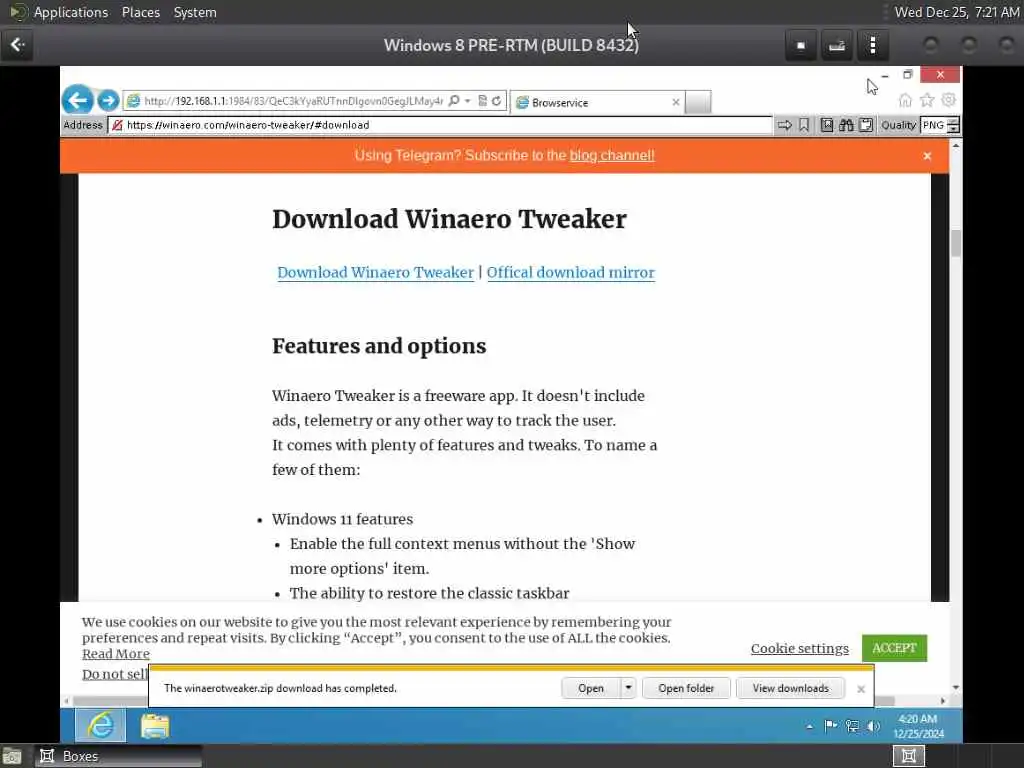The image size is (1024, 768).
Task: Click the PNG quality selector field
Action: [x=933, y=125]
